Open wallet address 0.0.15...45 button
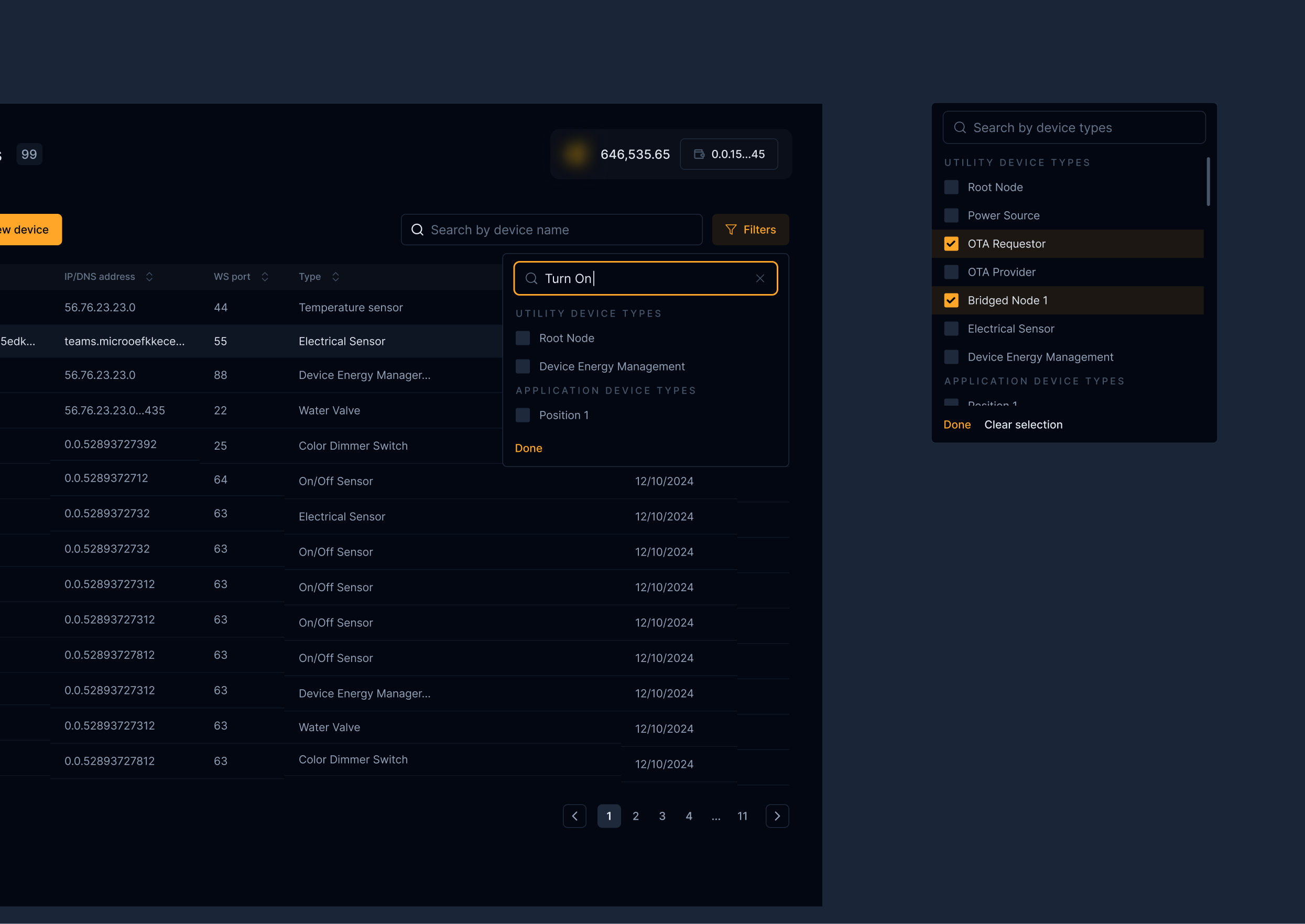The height and width of the screenshot is (924, 1305). coord(728,154)
